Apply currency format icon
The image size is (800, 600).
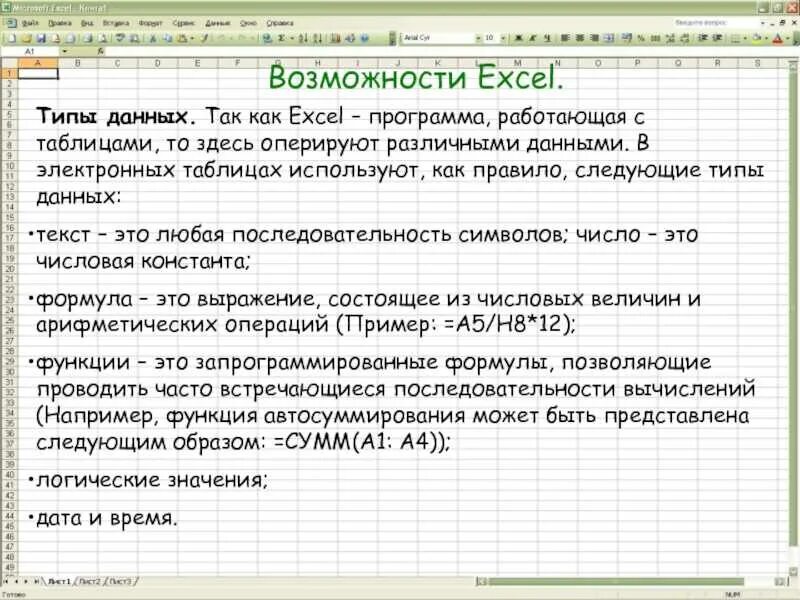coord(627,38)
